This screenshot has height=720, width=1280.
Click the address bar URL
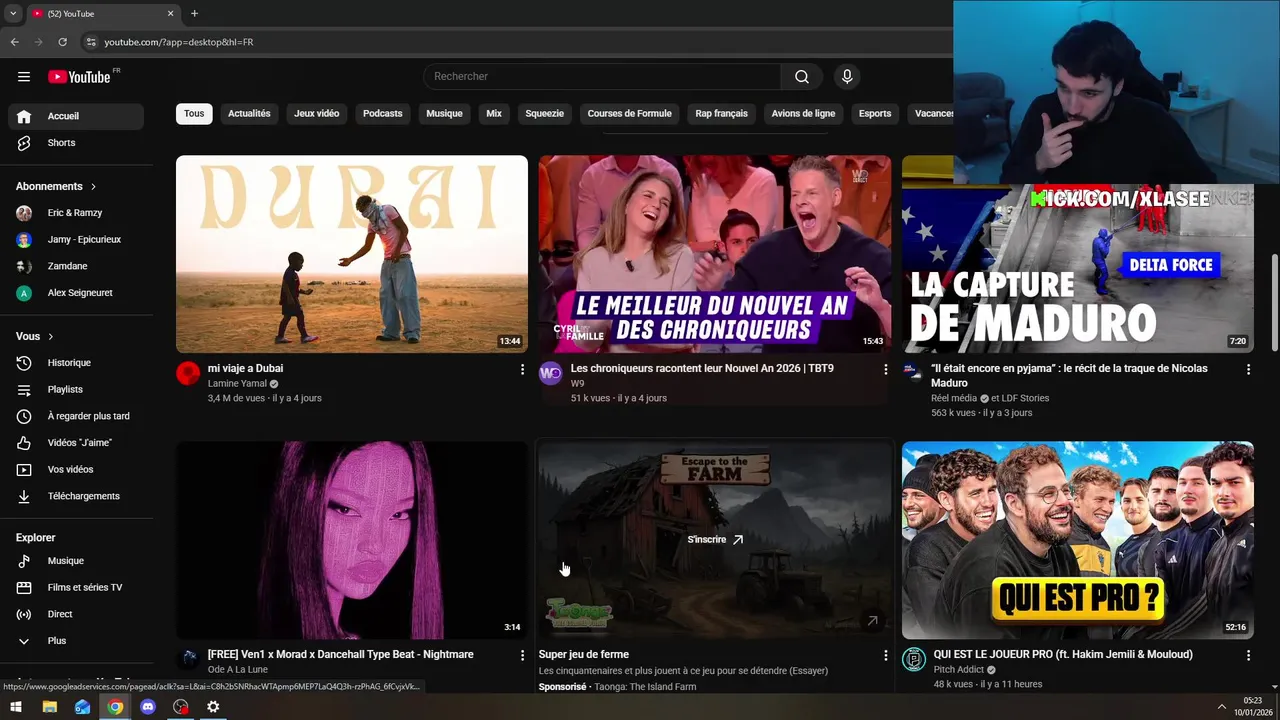[x=179, y=42]
